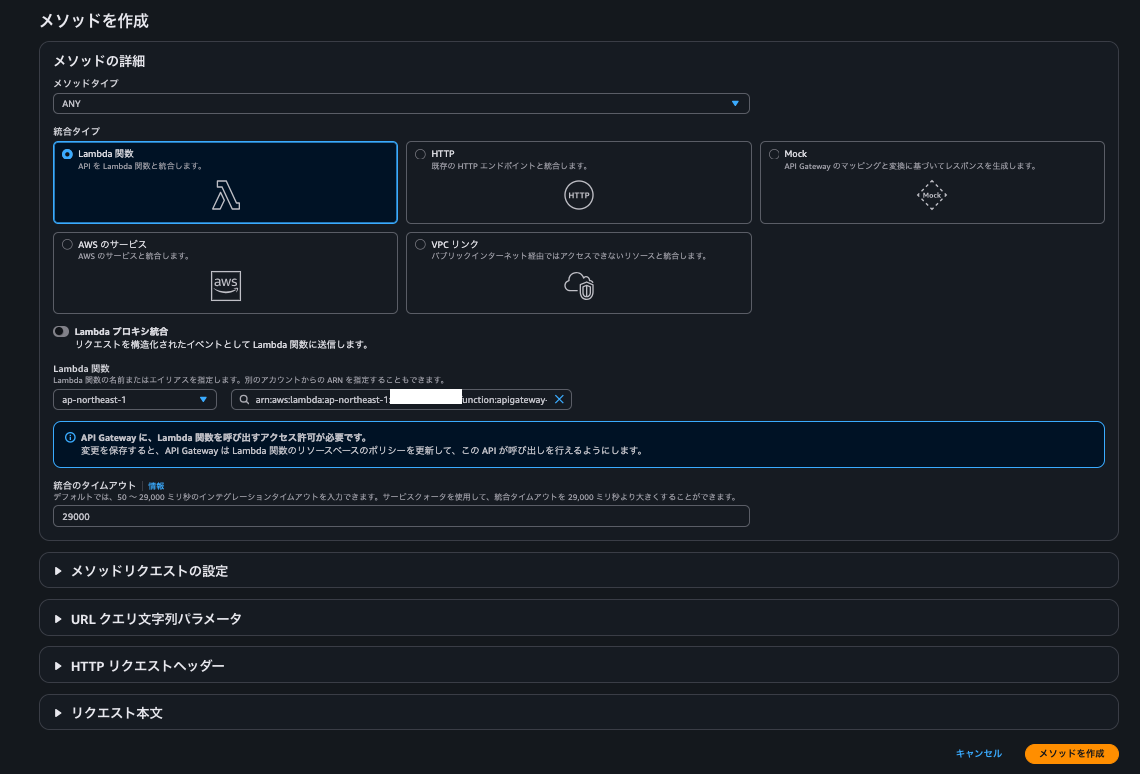This screenshot has height=774, width=1140.
Task: Select the HTTP integration radio button
Action: [x=420, y=154]
